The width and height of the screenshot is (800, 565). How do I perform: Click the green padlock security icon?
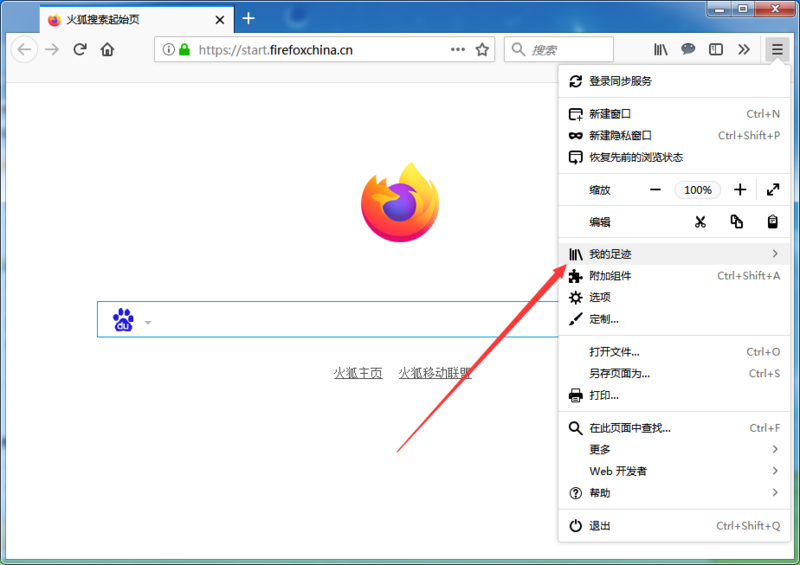pyautogui.click(x=185, y=50)
